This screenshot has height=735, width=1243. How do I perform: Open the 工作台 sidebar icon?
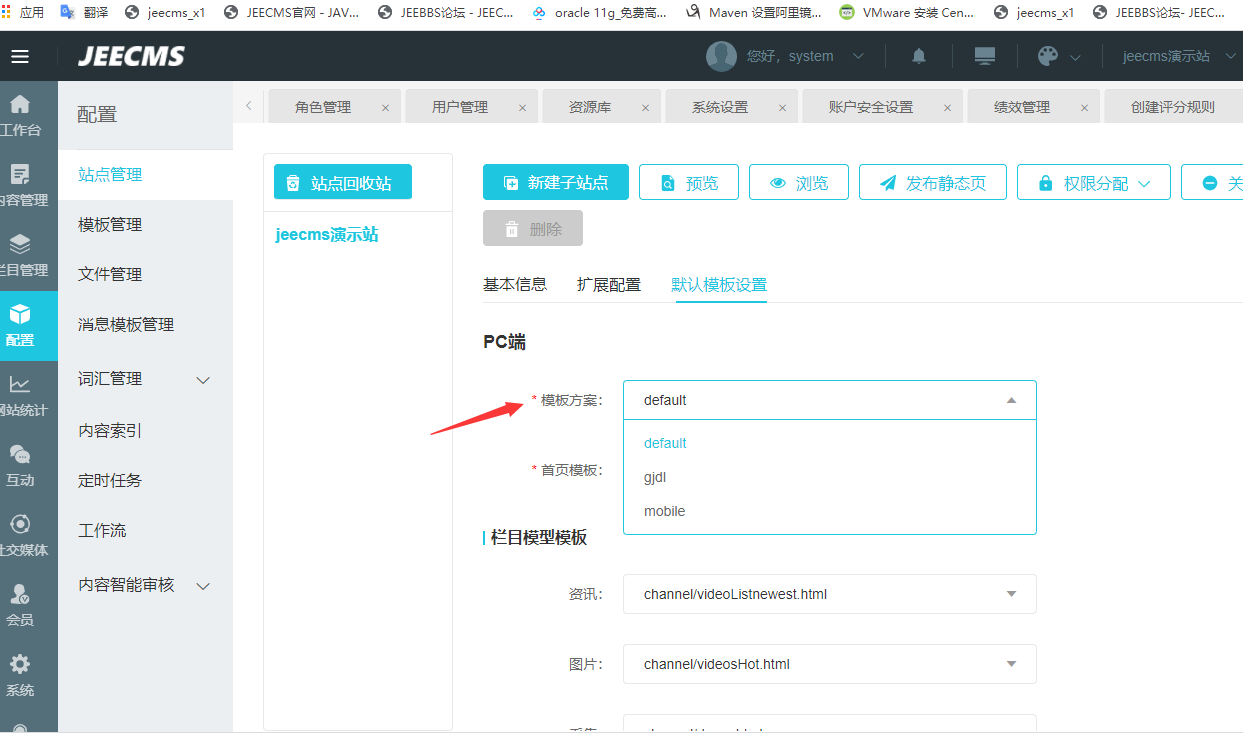tap(20, 115)
